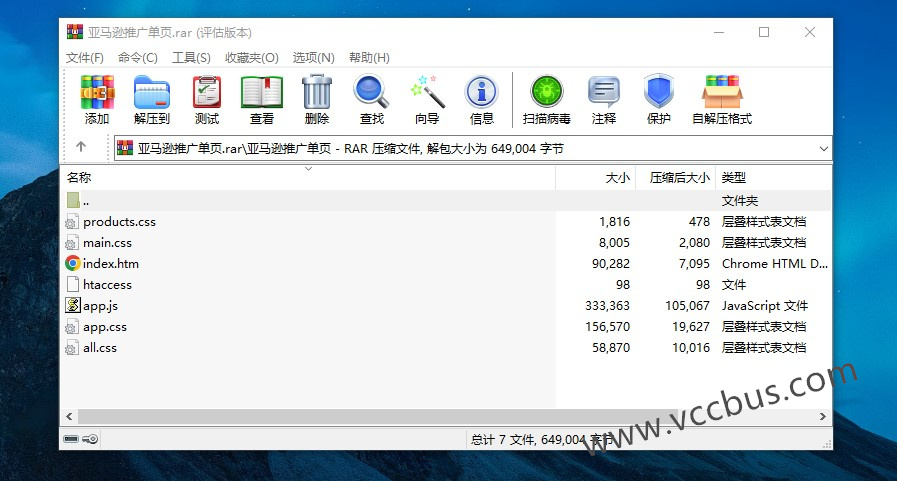Open the 文件(F) menu
This screenshot has width=897, height=481.
pyautogui.click(x=85, y=58)
